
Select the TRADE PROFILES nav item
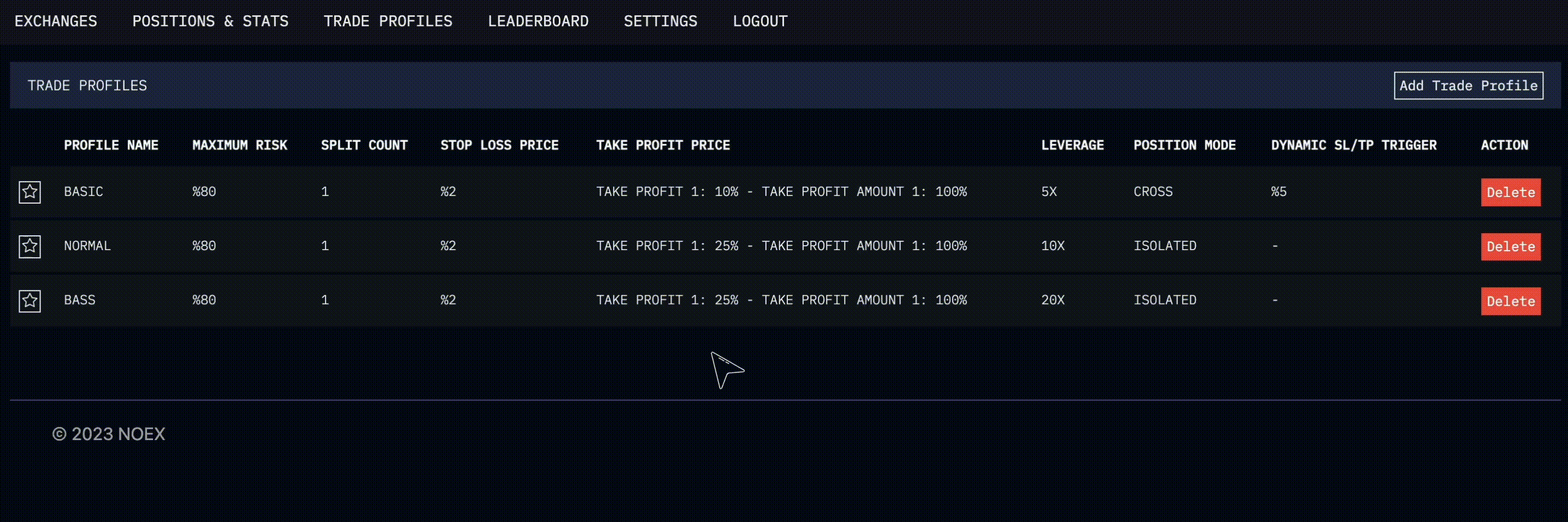click(388, 21)
